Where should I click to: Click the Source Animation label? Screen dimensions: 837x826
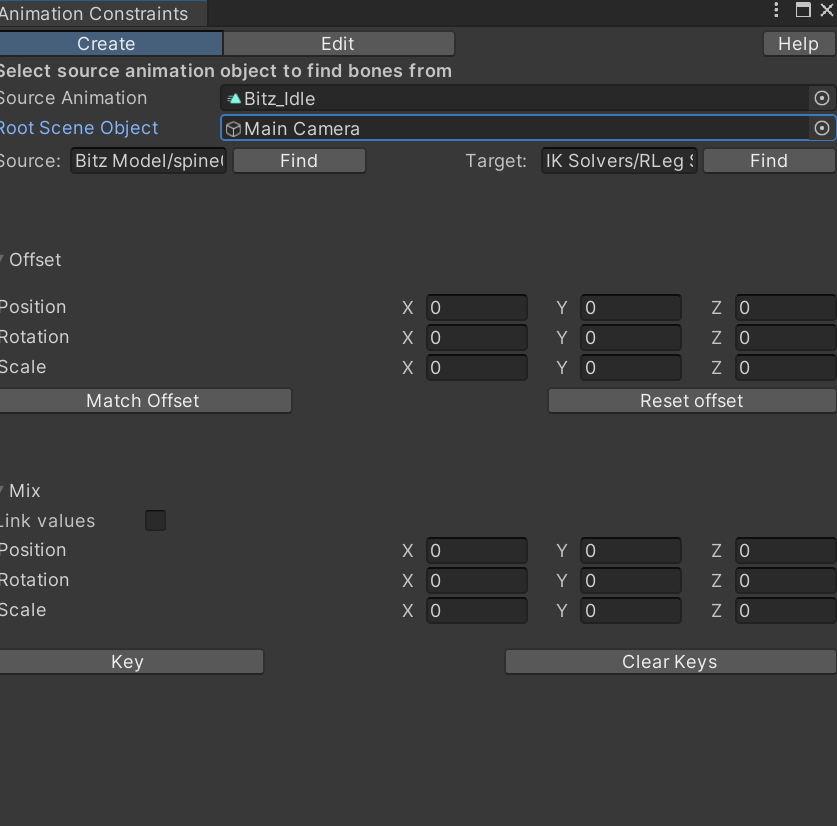pos(74,98)
